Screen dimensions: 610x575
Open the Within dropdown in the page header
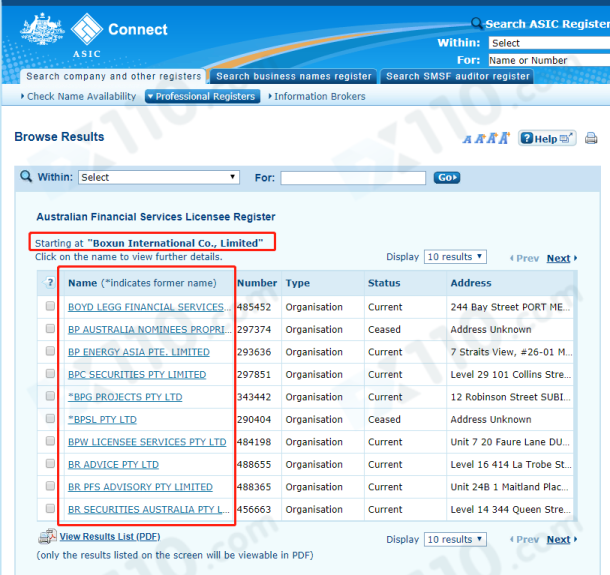[548, 43]
